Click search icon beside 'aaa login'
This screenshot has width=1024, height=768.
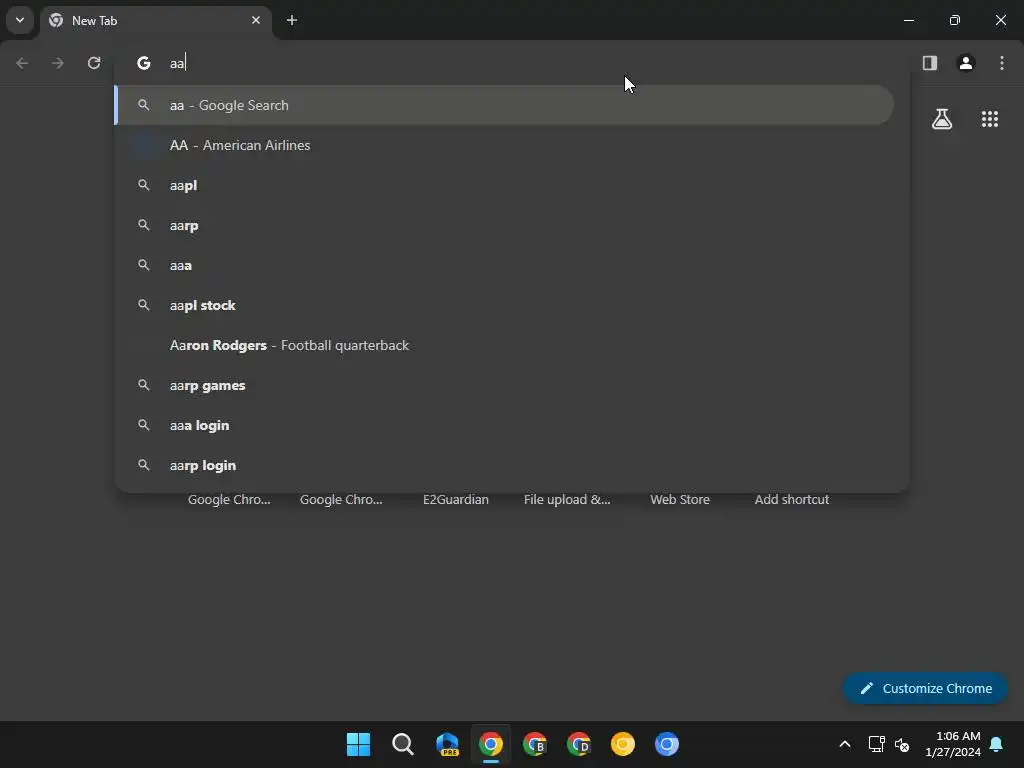click(144, 424)
